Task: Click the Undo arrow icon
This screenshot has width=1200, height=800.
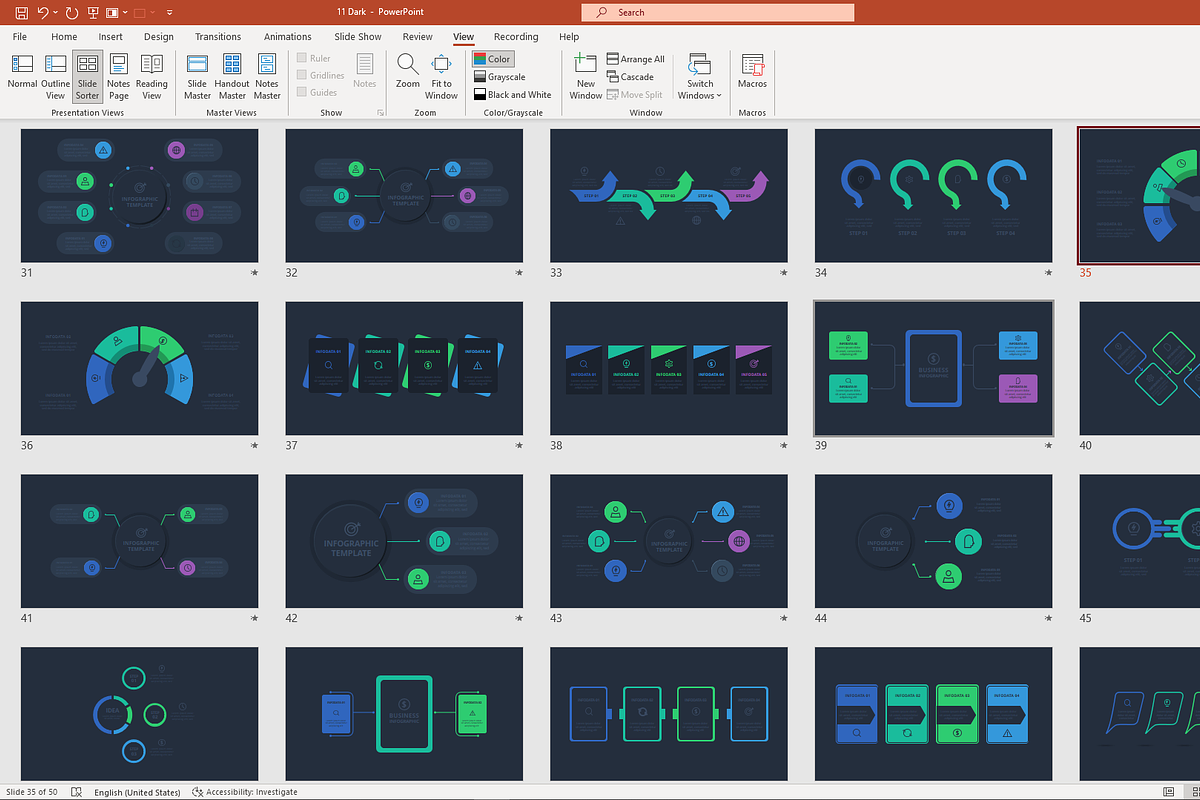Action: [x=43, y=13]
